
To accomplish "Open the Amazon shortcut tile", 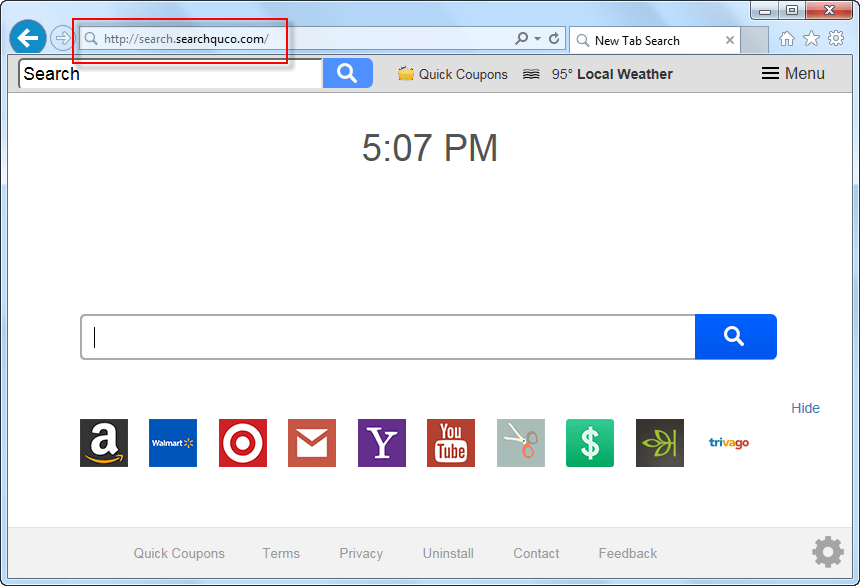I will [x=104, y=443].
